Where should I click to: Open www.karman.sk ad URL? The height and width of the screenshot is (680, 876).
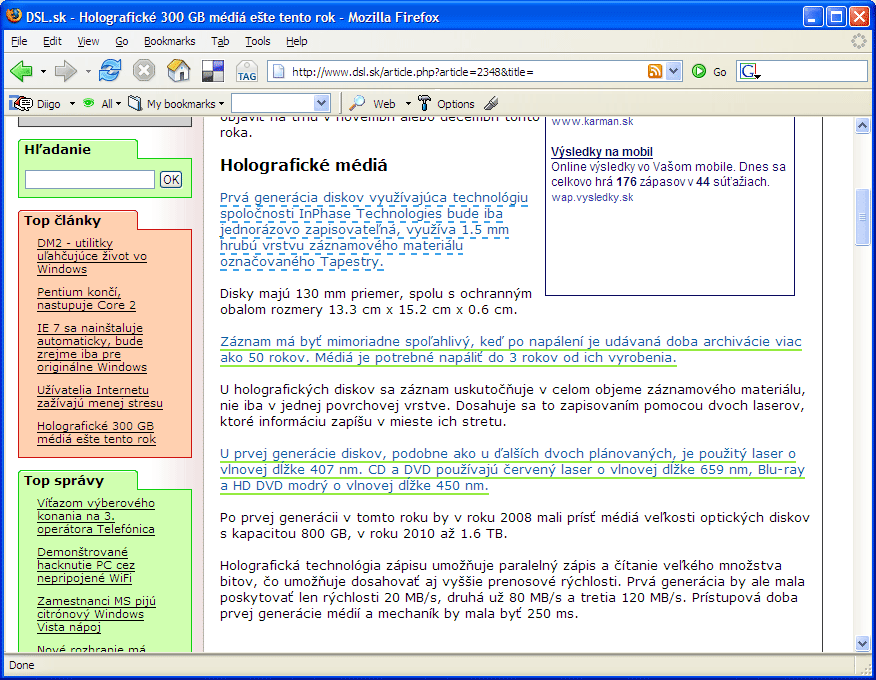click(592, 121)
